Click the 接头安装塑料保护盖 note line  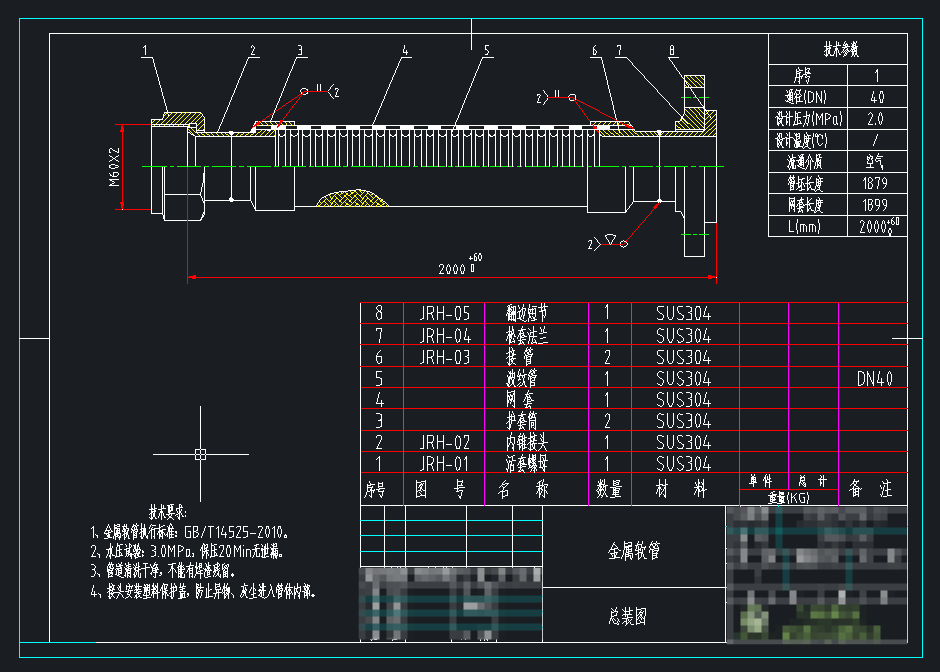pos(202,592)
